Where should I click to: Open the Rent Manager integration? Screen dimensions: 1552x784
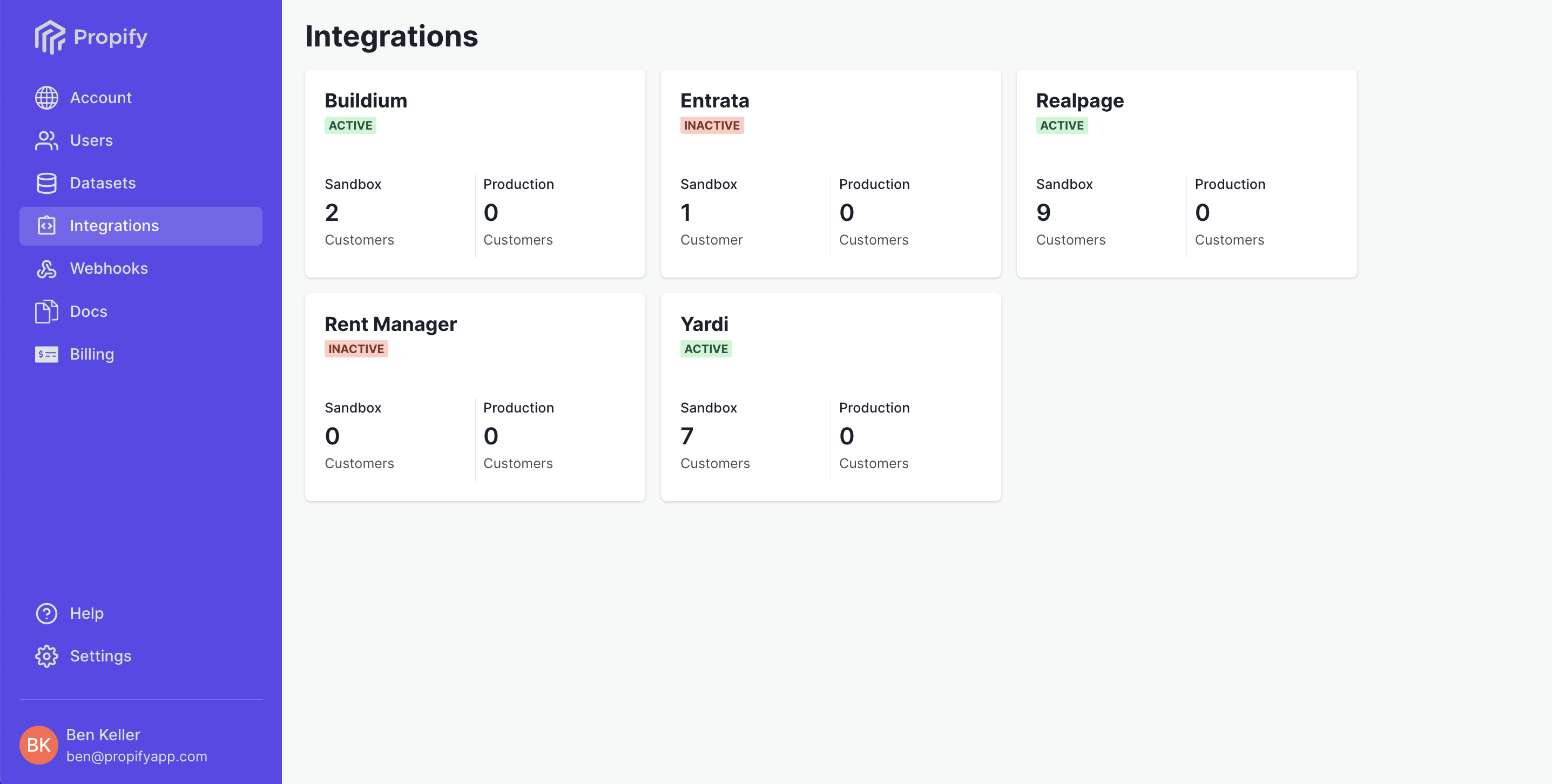(475, 396)
